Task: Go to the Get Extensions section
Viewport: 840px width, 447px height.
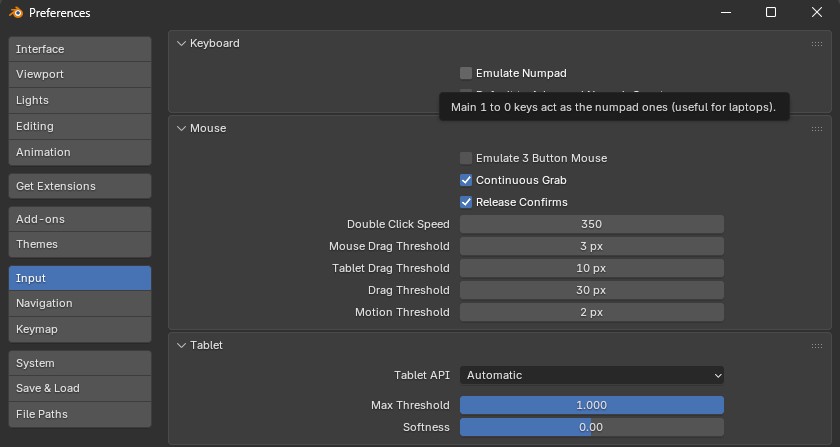Action: tap(80, 186)
